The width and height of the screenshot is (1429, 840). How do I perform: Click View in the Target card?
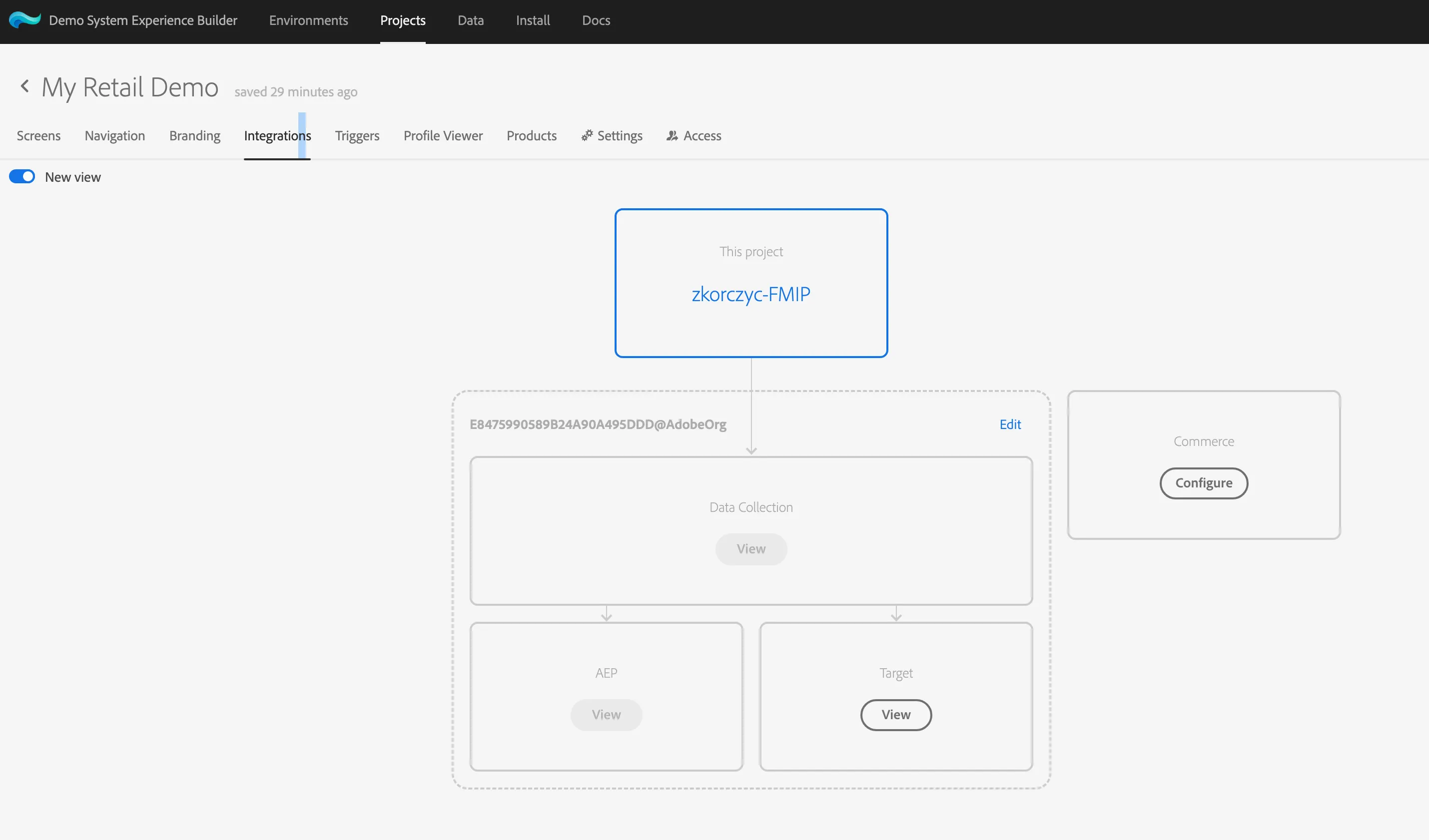(x=896, y=715)
